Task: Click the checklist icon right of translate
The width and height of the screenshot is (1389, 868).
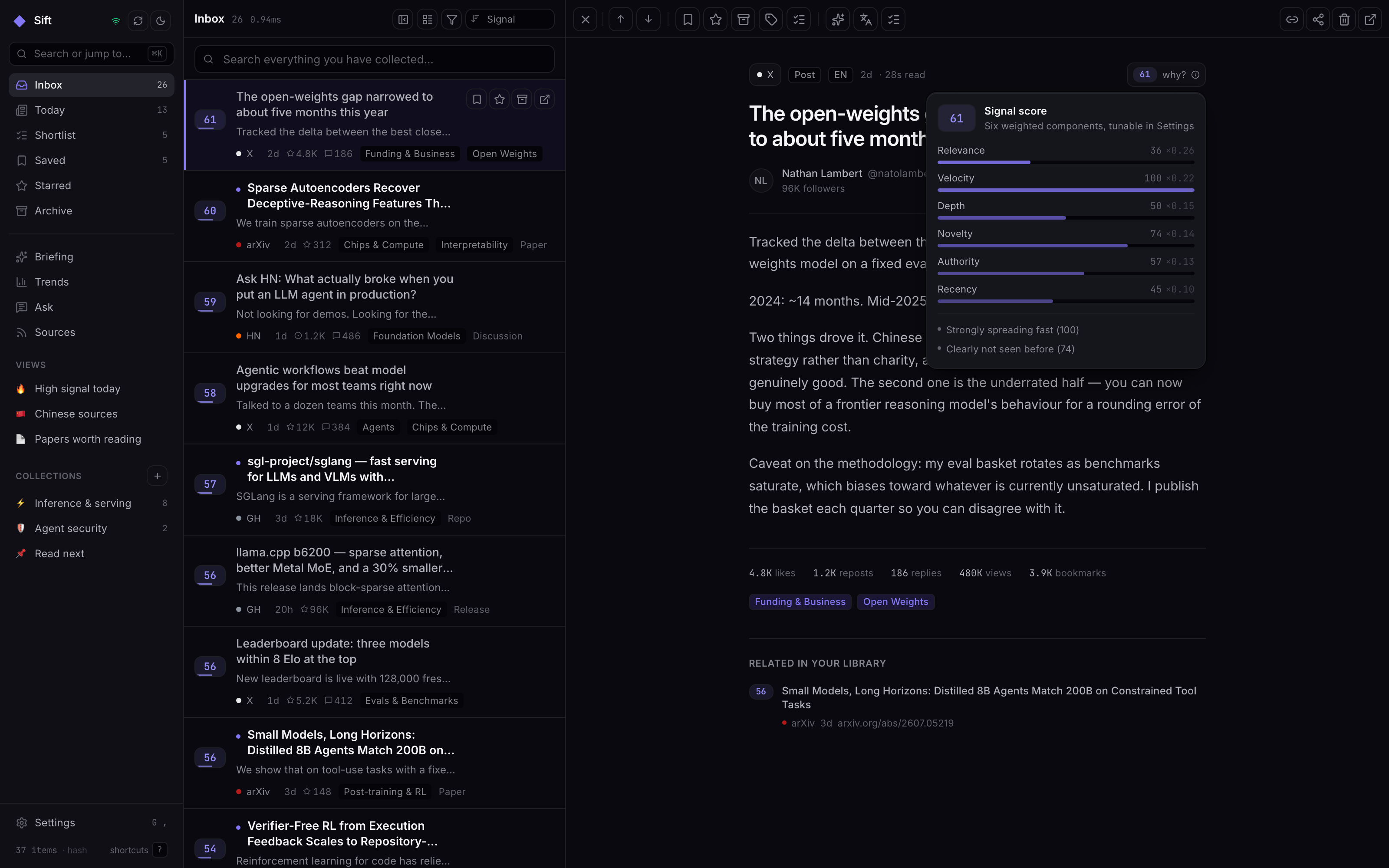Action: pyautogui.click(x=894, y=20)
